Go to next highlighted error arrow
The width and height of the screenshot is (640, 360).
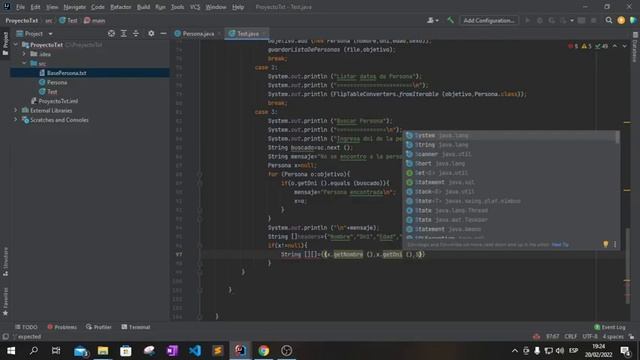click(624, 46)
